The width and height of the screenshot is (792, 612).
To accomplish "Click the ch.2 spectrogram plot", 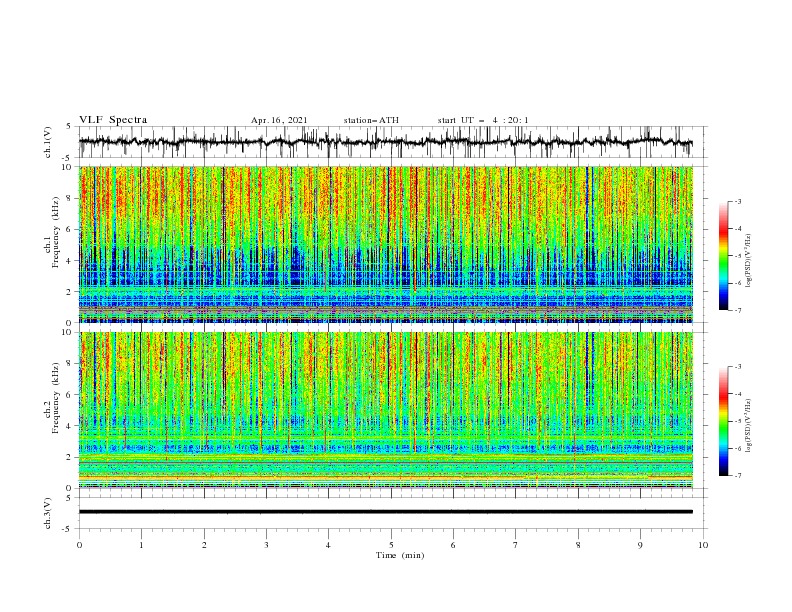I will 386,410.
